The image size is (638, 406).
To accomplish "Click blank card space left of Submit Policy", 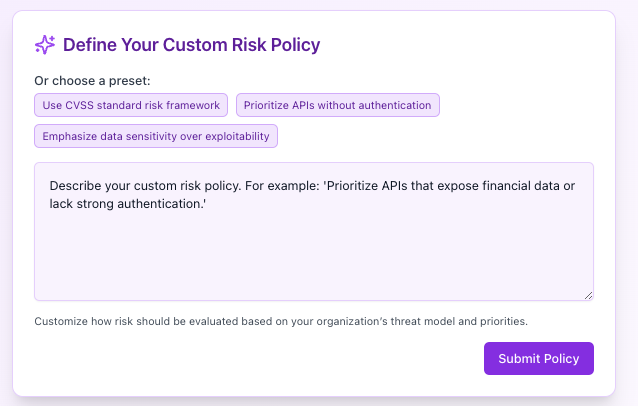I will coord(250,359).
